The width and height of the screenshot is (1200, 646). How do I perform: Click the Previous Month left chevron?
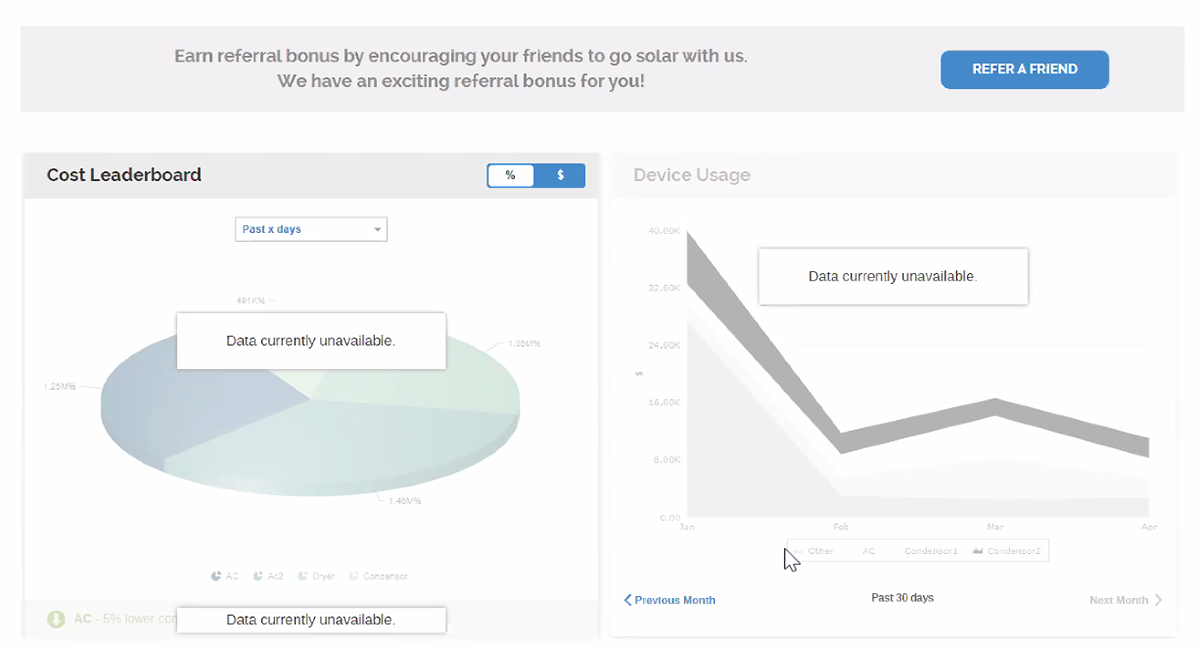click(628, 600)
